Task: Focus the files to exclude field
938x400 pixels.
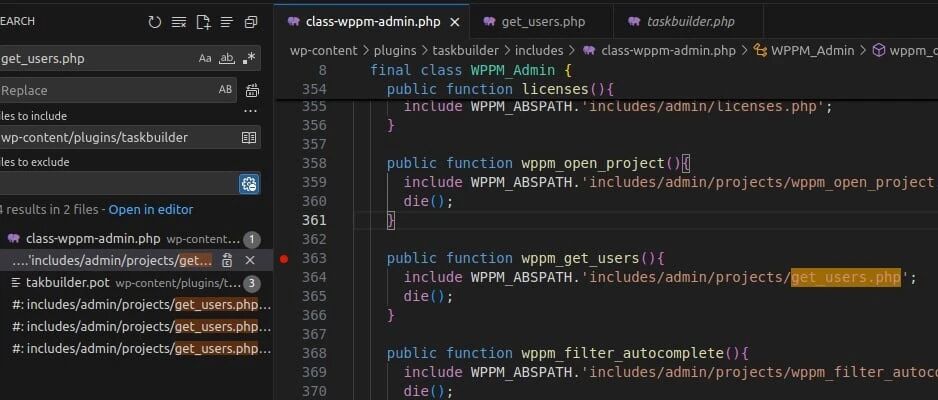Action: 118,184
